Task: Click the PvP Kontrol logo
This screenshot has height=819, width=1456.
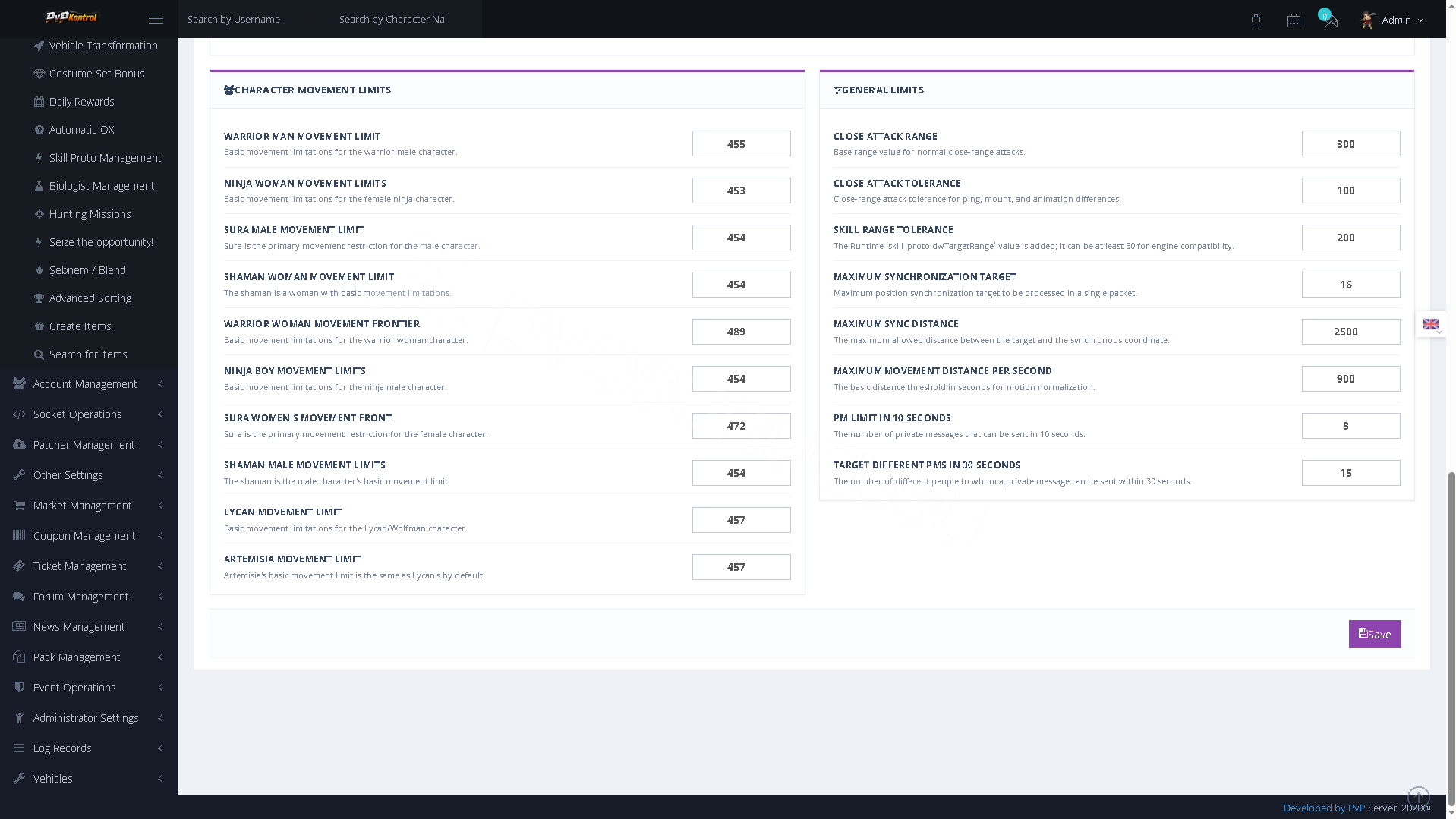Action: pos(72,17)
